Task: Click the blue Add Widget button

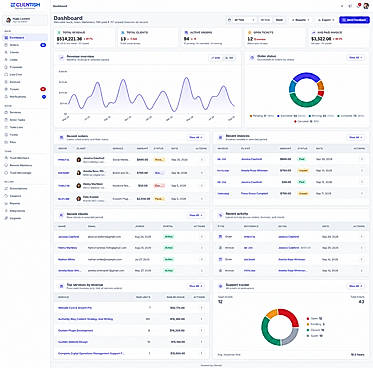Action: click(x=354, y=20)
